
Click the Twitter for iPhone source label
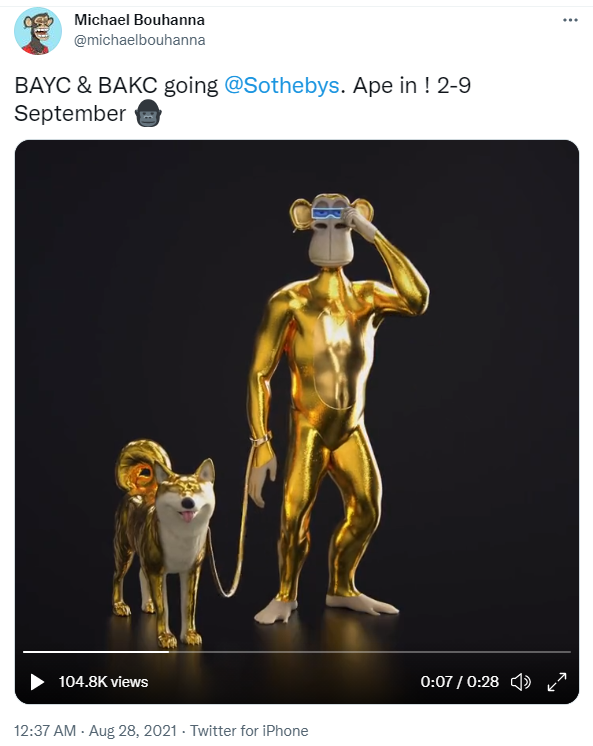[249, 730]
